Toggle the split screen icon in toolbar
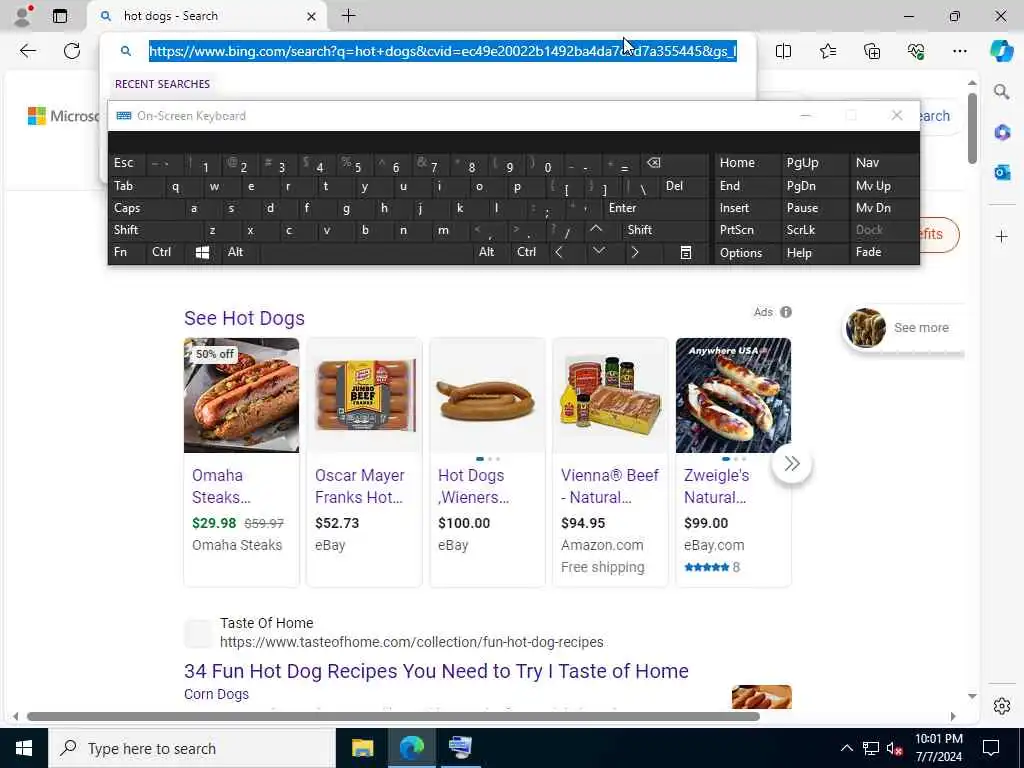Screen dimensions: 1024x768 (x=783, y=51)
